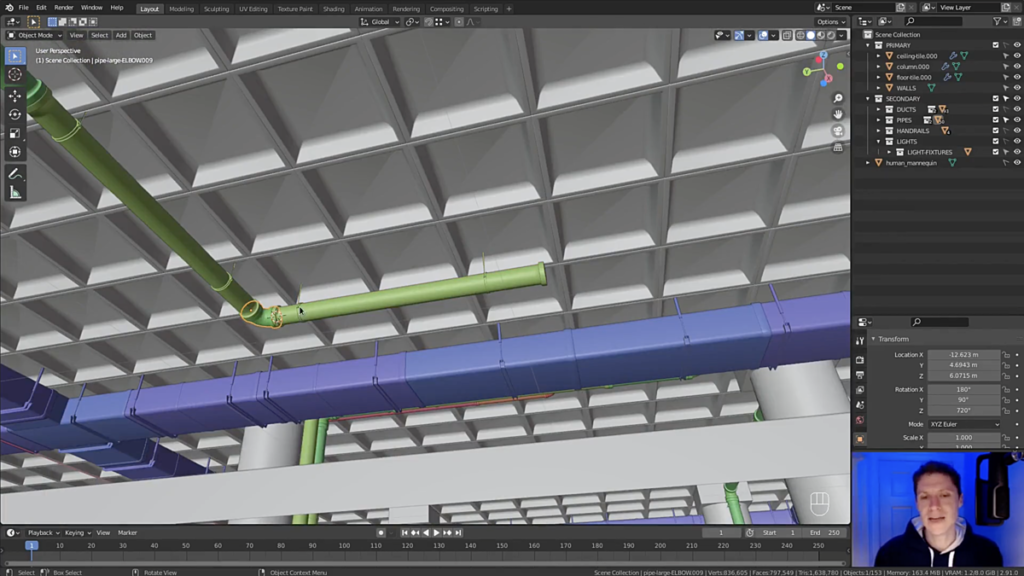This screenshot has height=576, width=1024.
Task: Select the Move tool
Action: [x=15, y=96]
